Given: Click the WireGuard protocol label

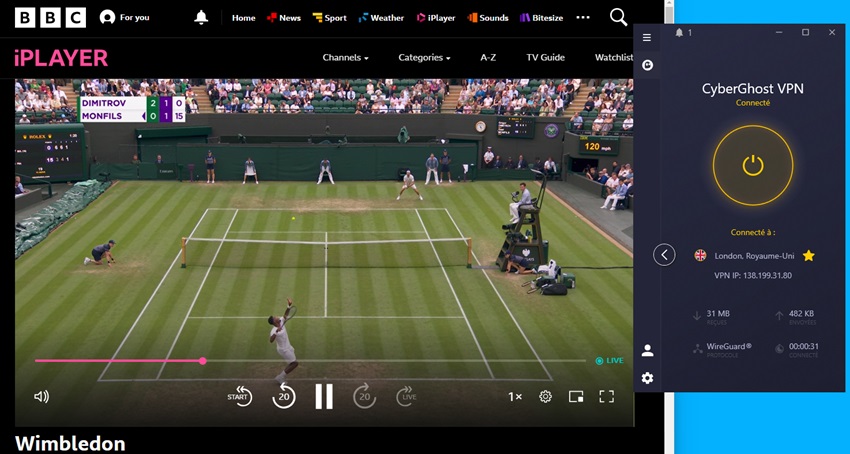Looking at the screenshot, I should coord(729,346).
